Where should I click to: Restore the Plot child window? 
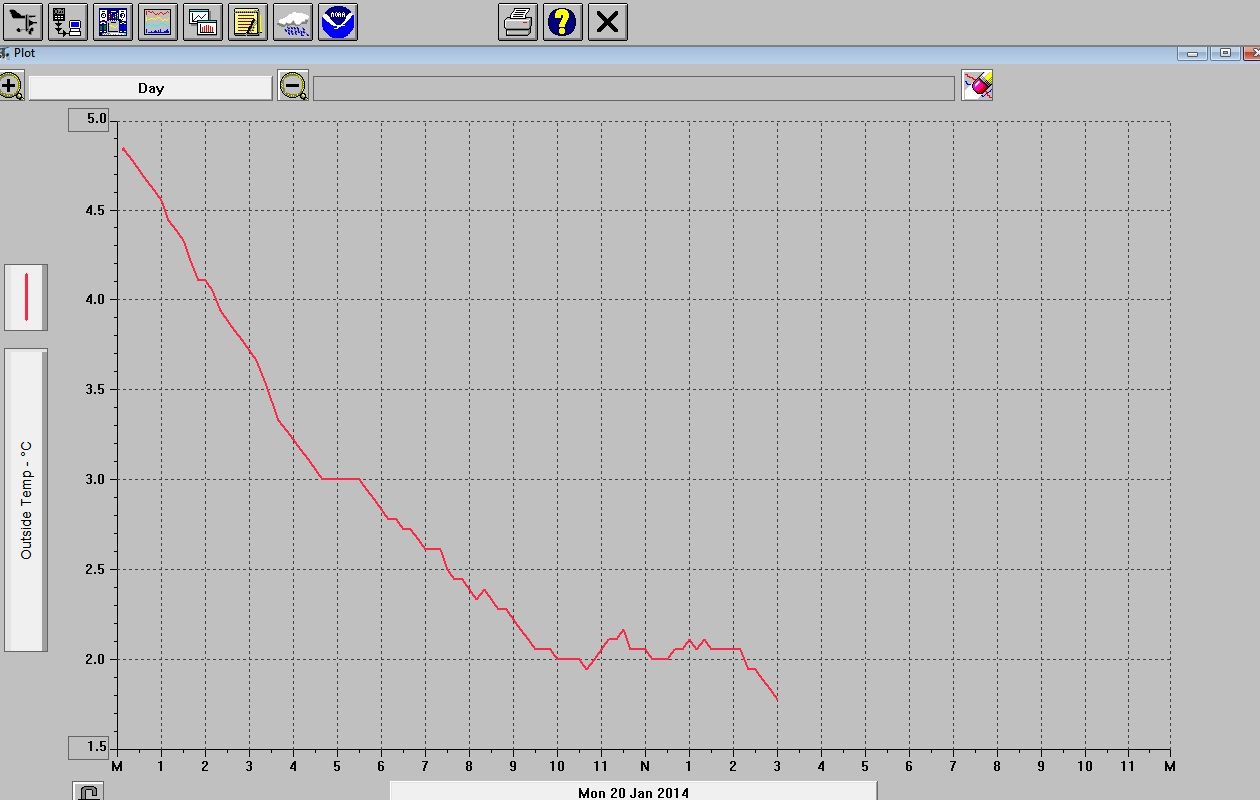coord(1224,53)
